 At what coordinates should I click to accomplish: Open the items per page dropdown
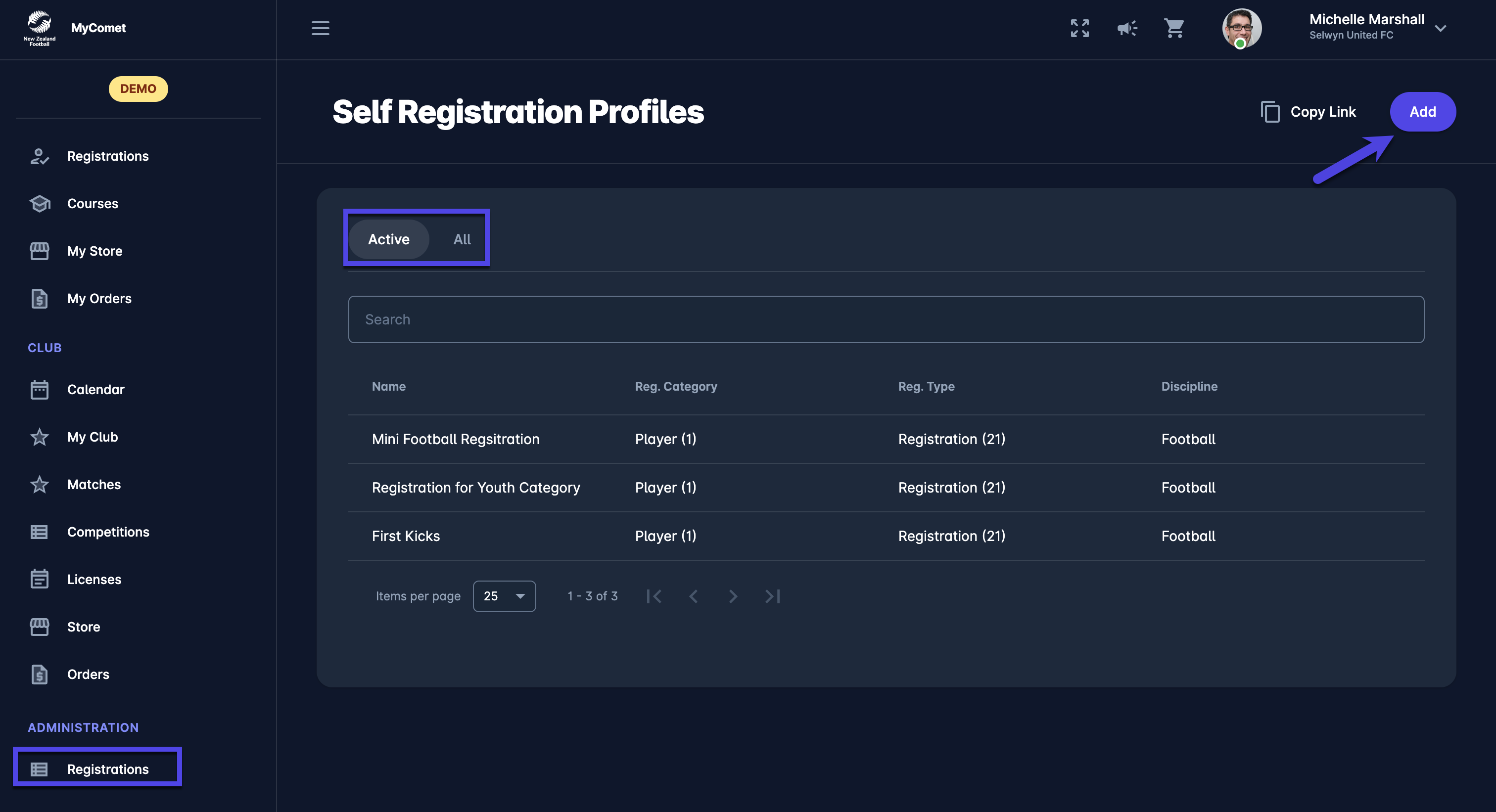click(x=504, y=595)
